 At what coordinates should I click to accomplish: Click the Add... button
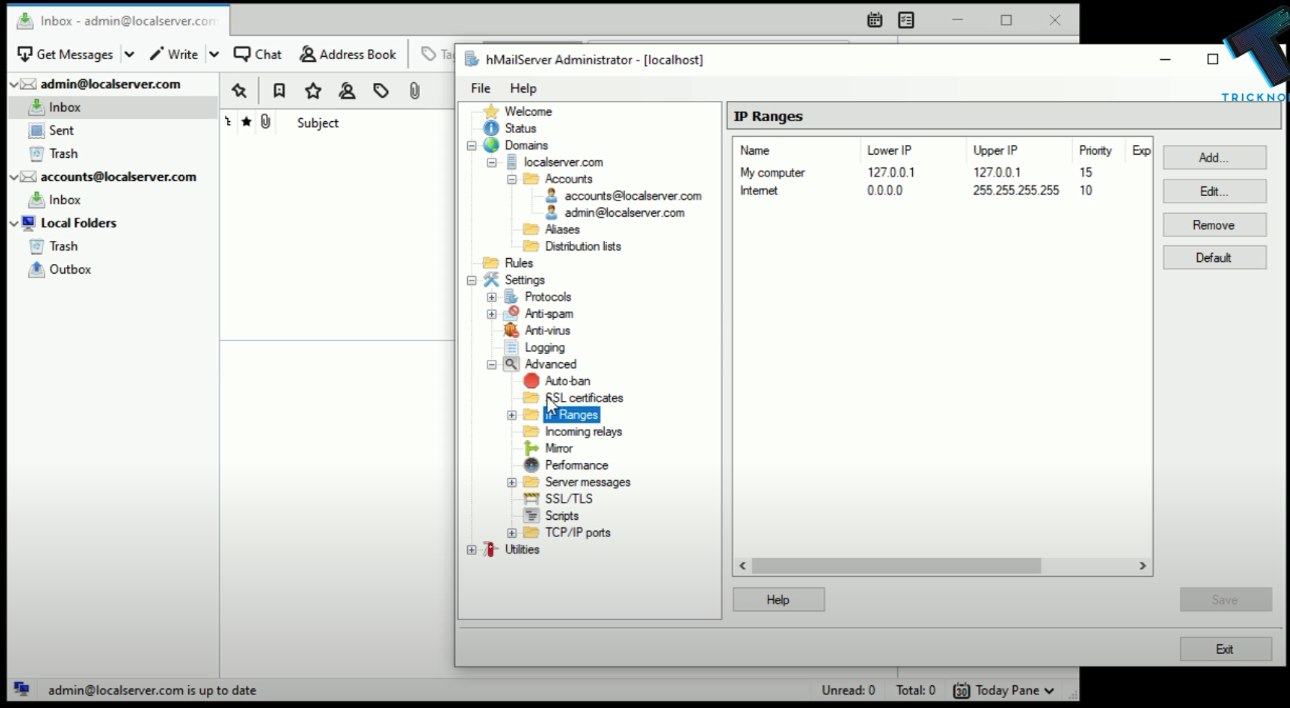(x=1214, y=158)
